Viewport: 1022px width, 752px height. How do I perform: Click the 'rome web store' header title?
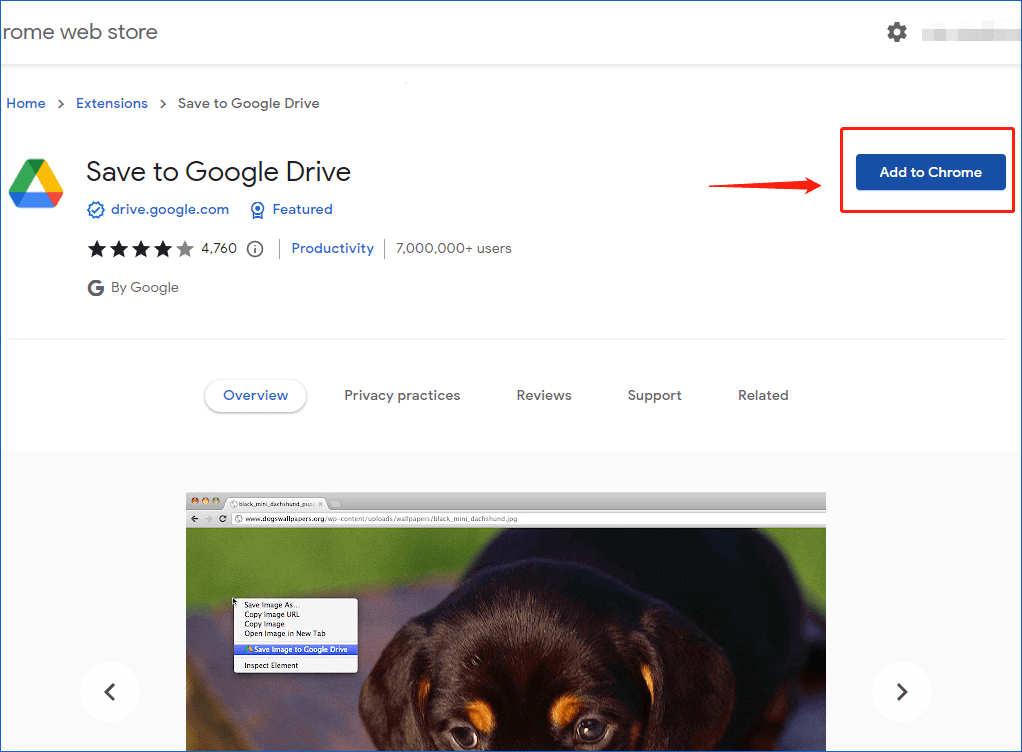coord(80,32)
